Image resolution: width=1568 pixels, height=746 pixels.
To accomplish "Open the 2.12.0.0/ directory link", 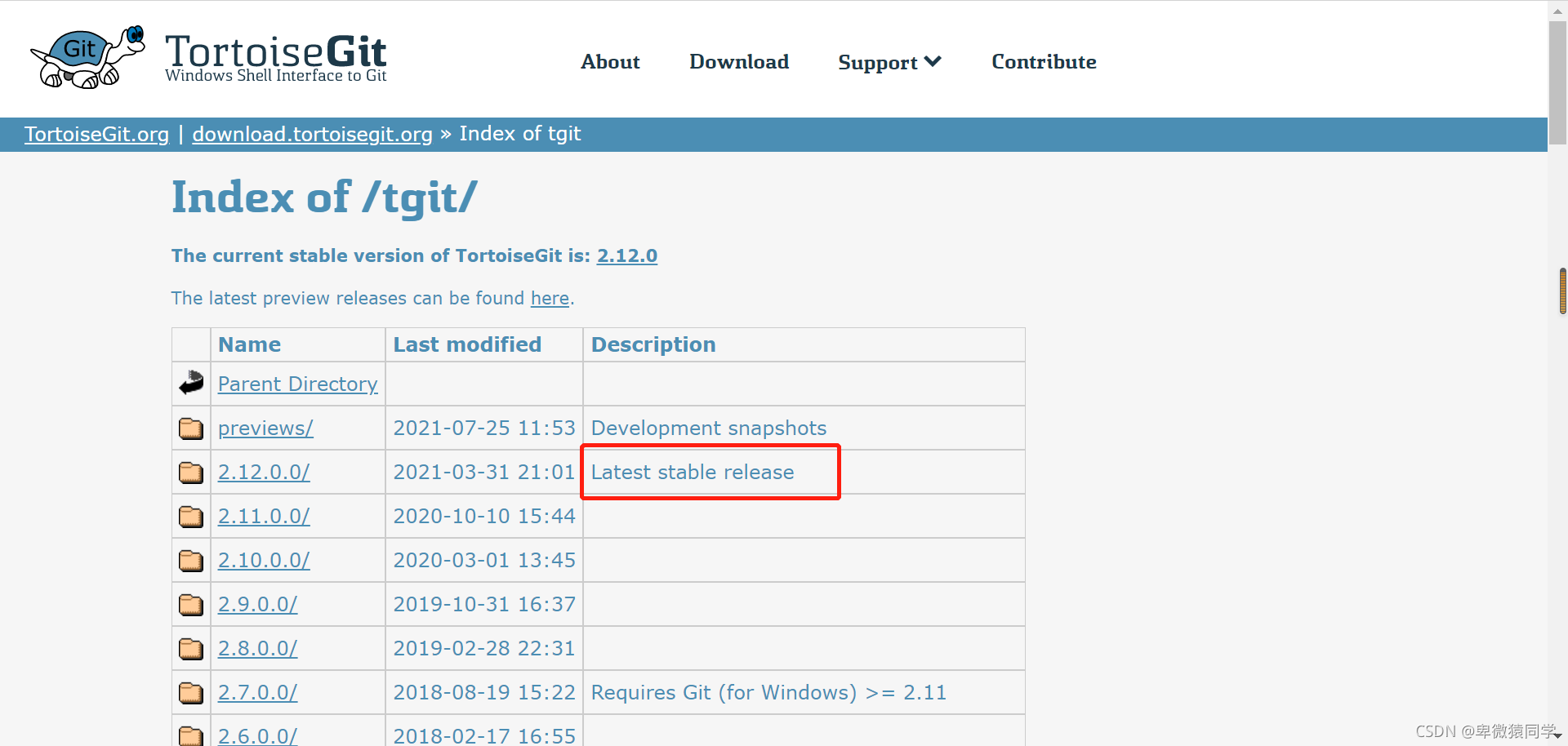I will (x=264, y=472).
